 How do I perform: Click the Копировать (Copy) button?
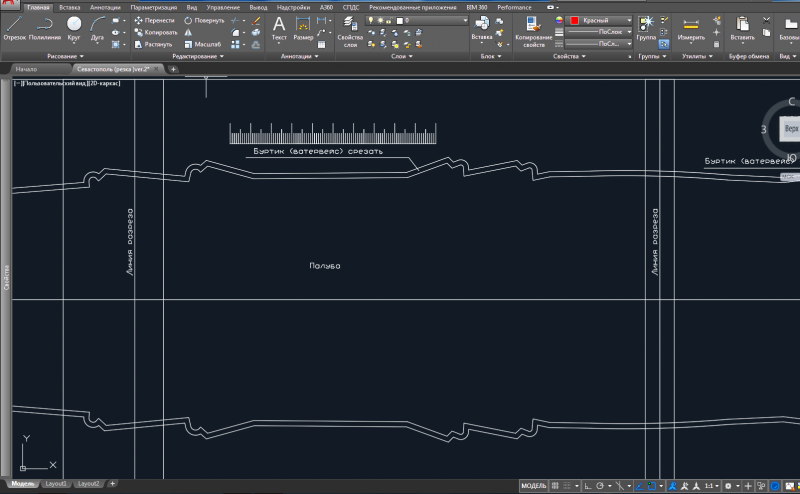click(155, 32)
